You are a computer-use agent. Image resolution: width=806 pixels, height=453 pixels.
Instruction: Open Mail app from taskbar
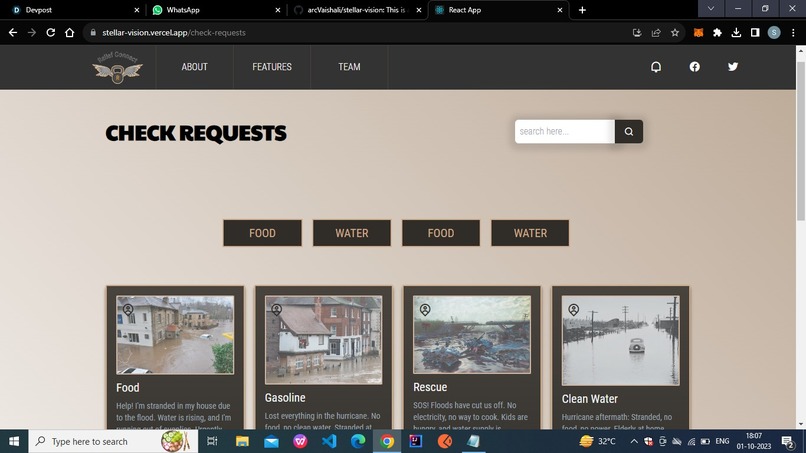(x=271, y=441)
